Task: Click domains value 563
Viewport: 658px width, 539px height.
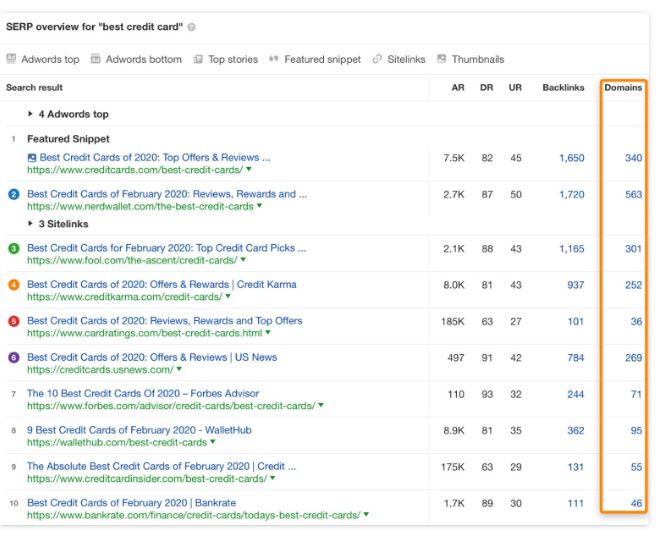Action: [x=634, y=194]
